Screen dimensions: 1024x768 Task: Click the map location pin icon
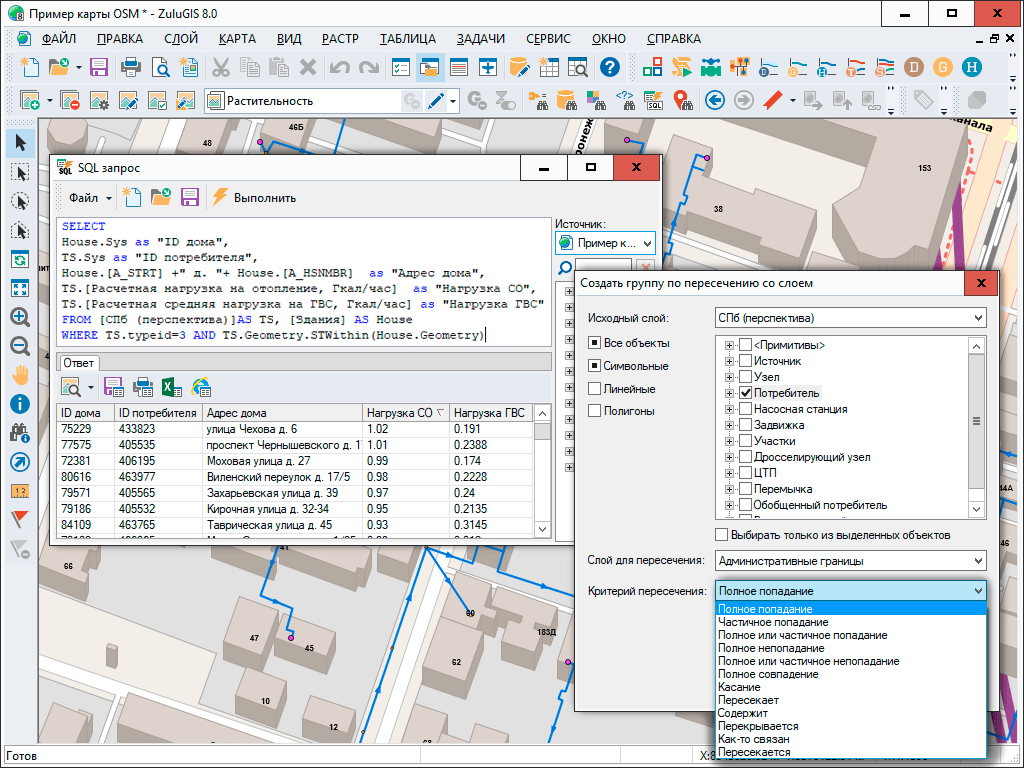coord(682,100)
